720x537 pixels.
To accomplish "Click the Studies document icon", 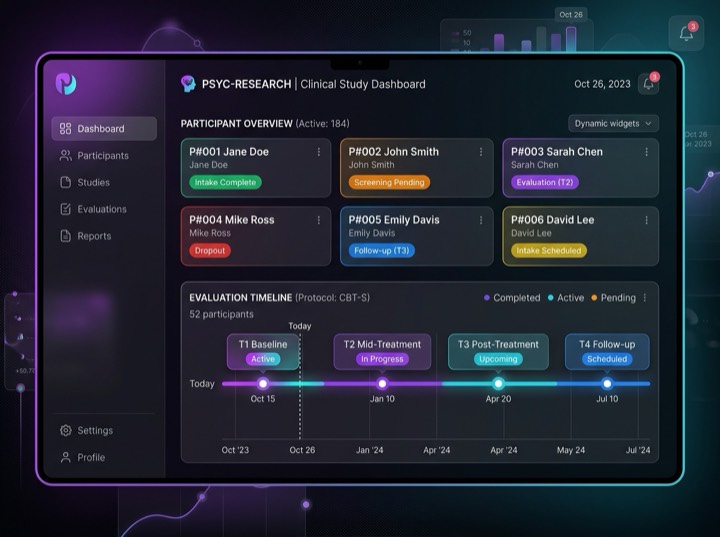I will point(66,182).
